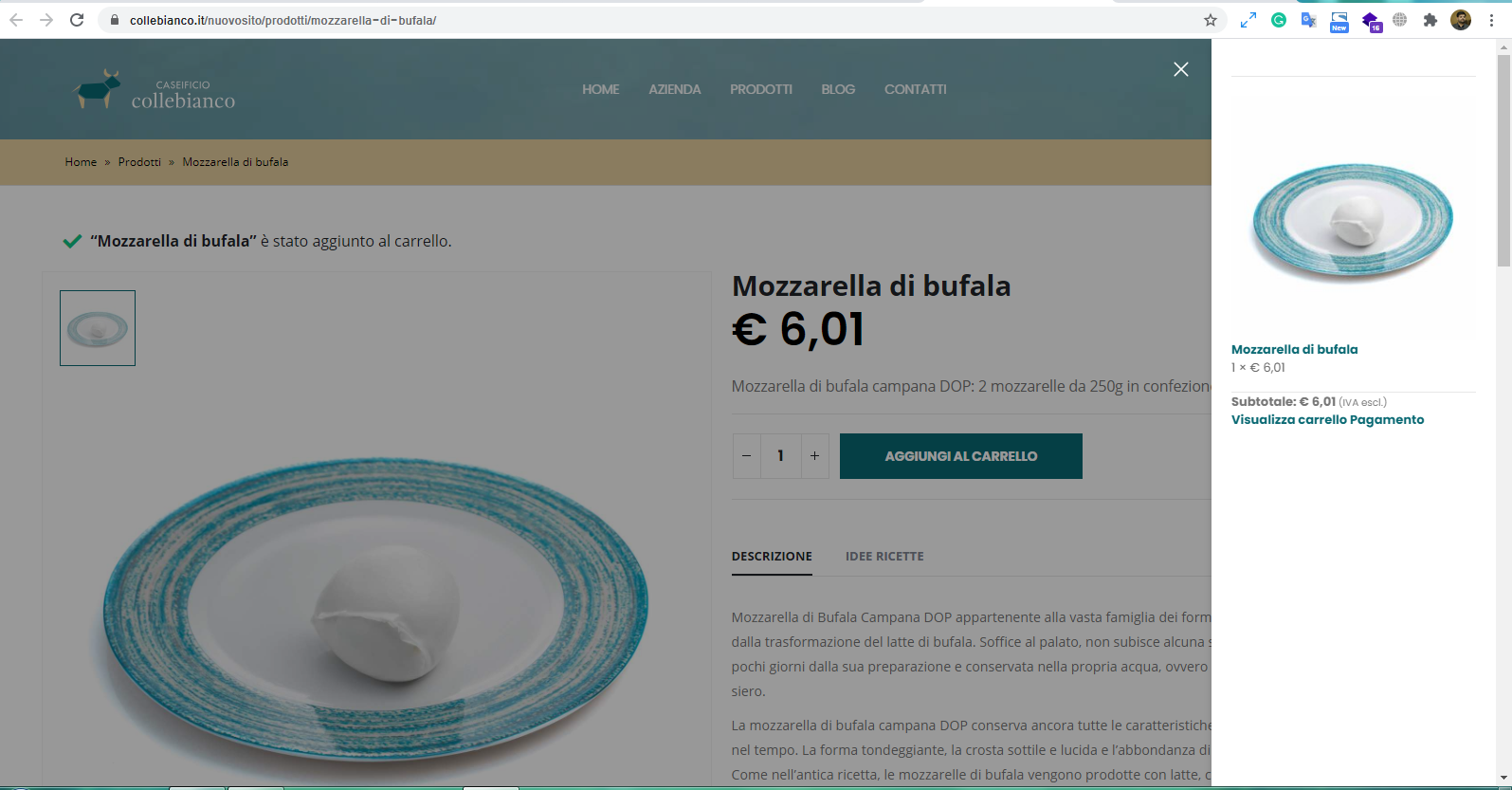Open the PRODOTTI menu item

pyautogui.click(x=761, y=89)
